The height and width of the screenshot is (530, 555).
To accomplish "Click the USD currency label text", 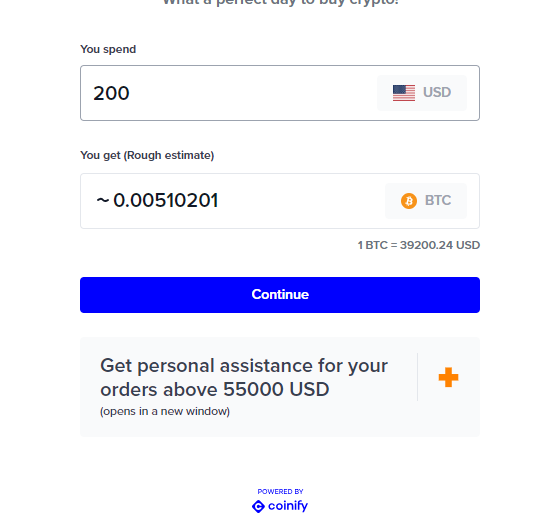I will coord(437,92).
